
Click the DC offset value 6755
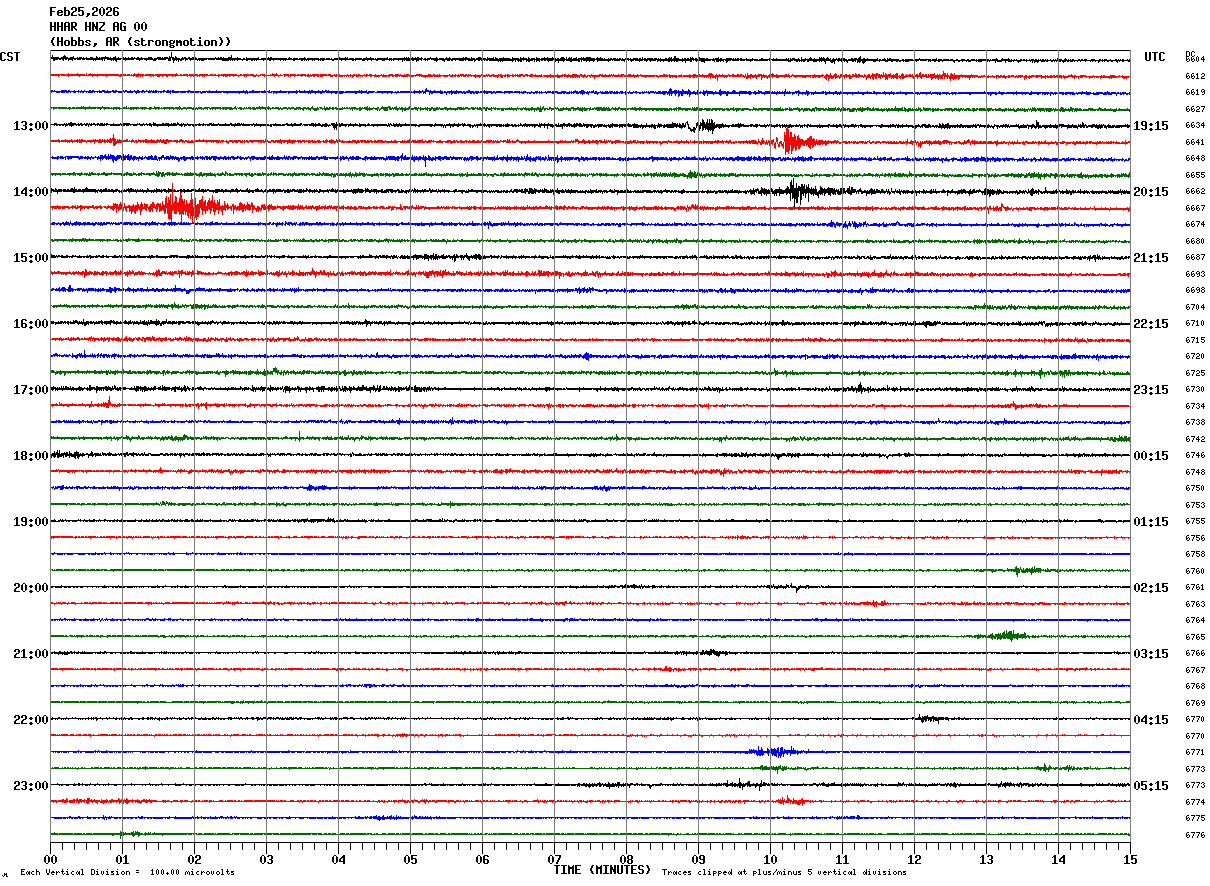click(x=1195, y=522)
